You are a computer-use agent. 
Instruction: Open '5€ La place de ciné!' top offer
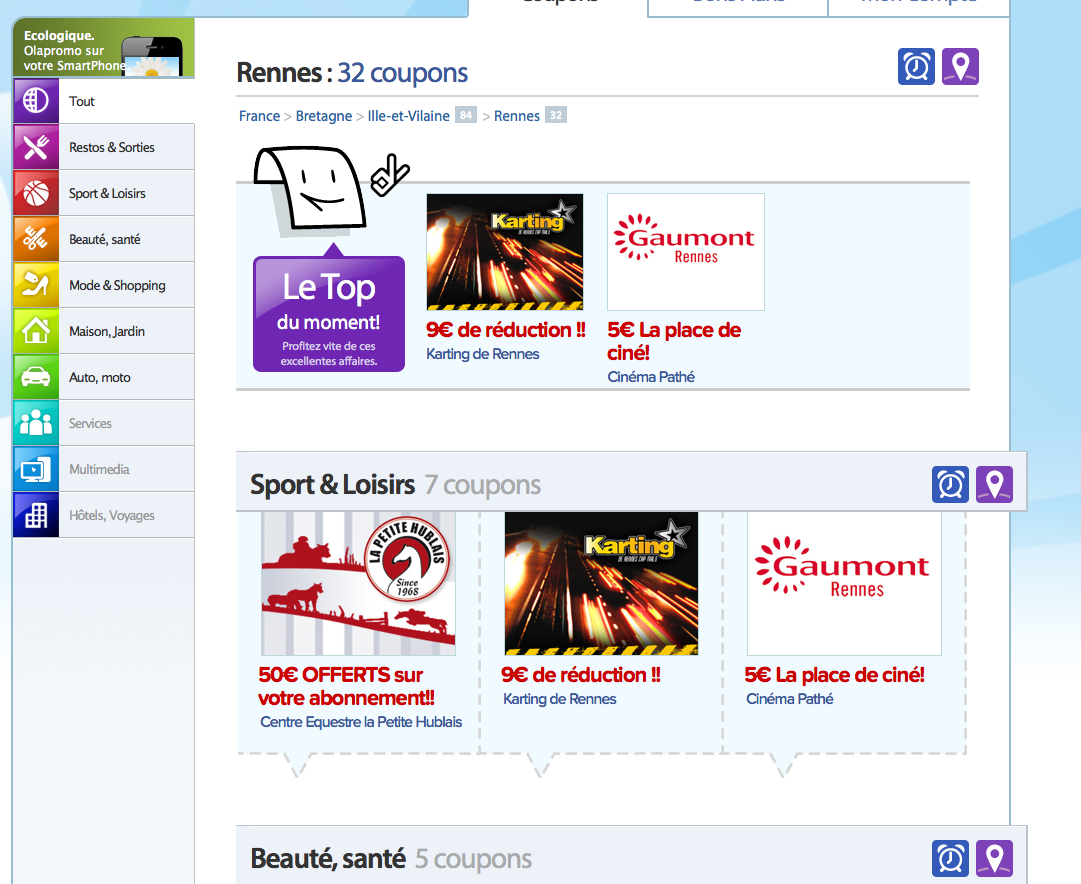pos(674,341)
